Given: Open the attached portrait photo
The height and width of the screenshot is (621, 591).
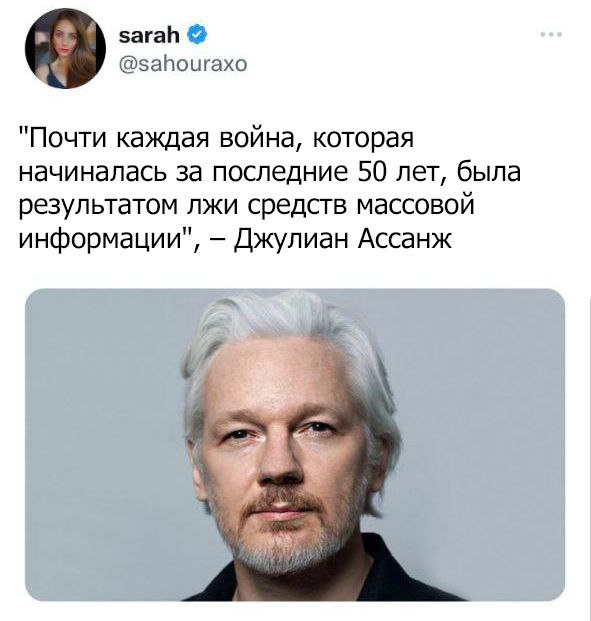Looking at the screenshot, I should pyautogui.click(x=295, y=444).
